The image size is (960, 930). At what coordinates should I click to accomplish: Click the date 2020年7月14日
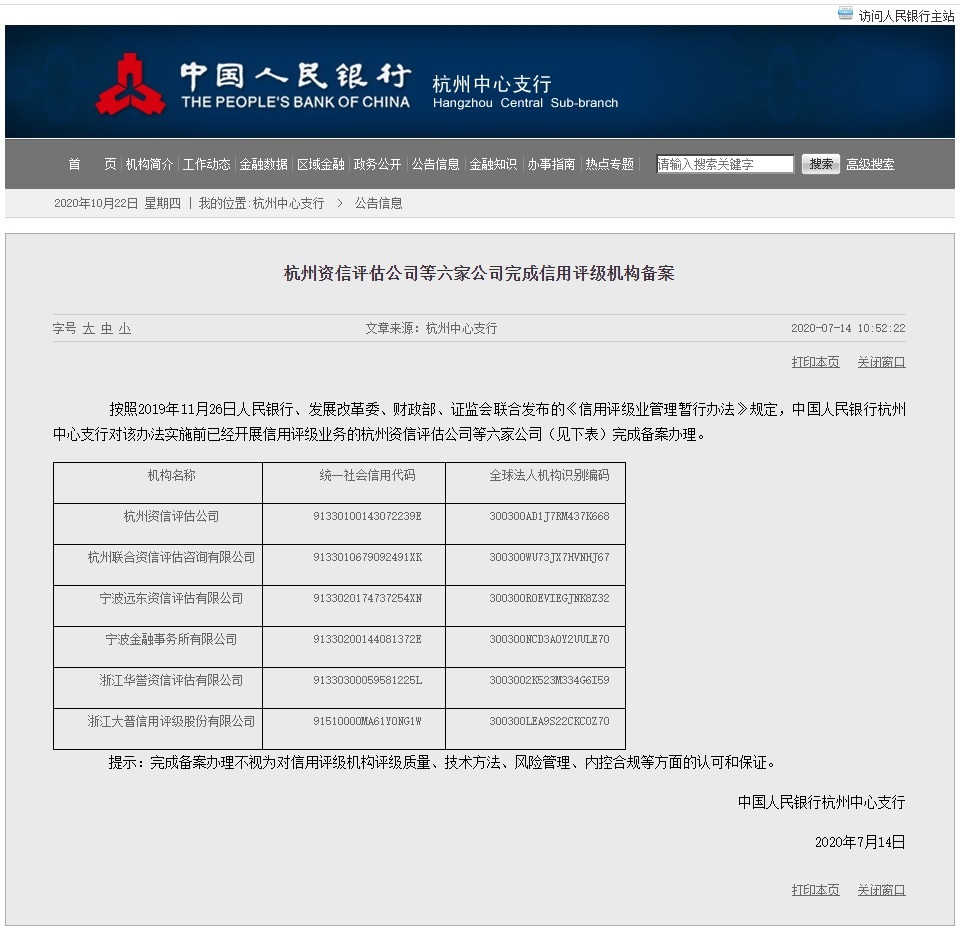coord(860,842)
